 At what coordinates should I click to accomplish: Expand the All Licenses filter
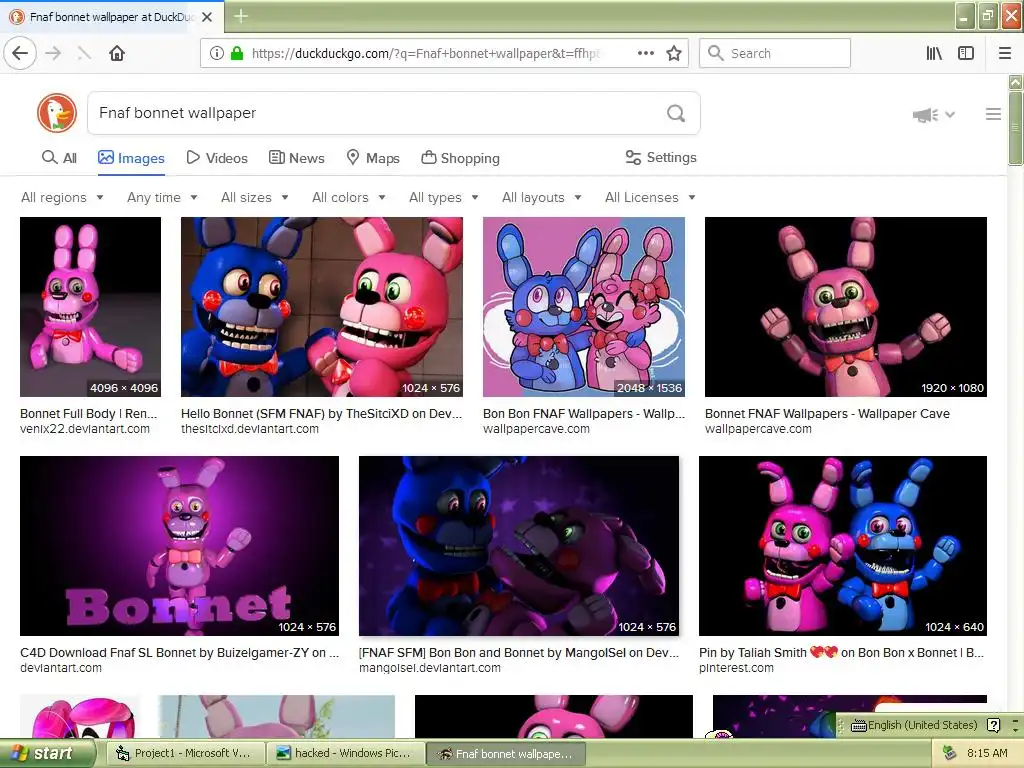coord(650,197)
